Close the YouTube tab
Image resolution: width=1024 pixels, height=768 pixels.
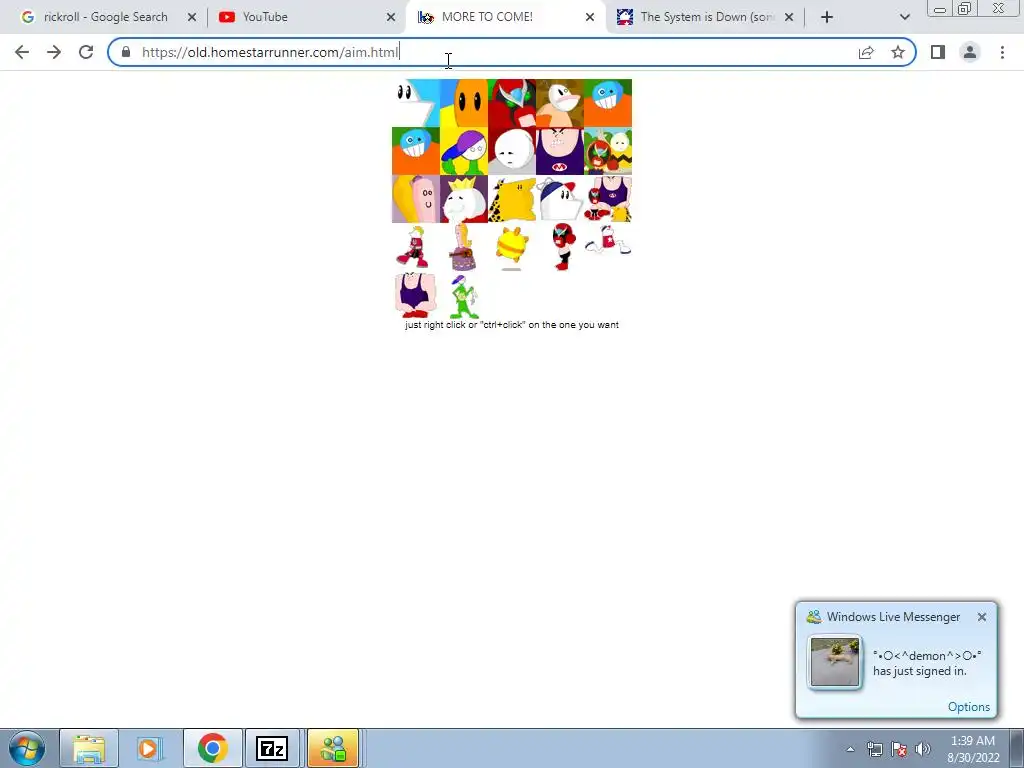coord(391,17)
